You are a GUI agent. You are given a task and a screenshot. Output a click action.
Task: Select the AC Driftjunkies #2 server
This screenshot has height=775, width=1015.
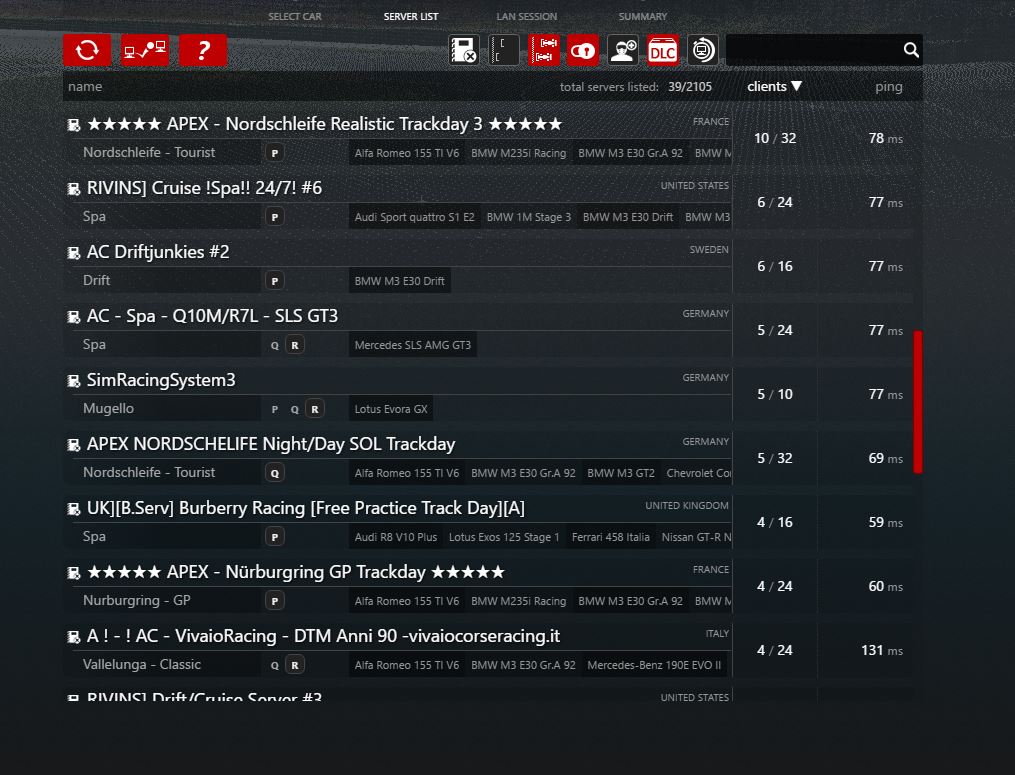[158, 252]
